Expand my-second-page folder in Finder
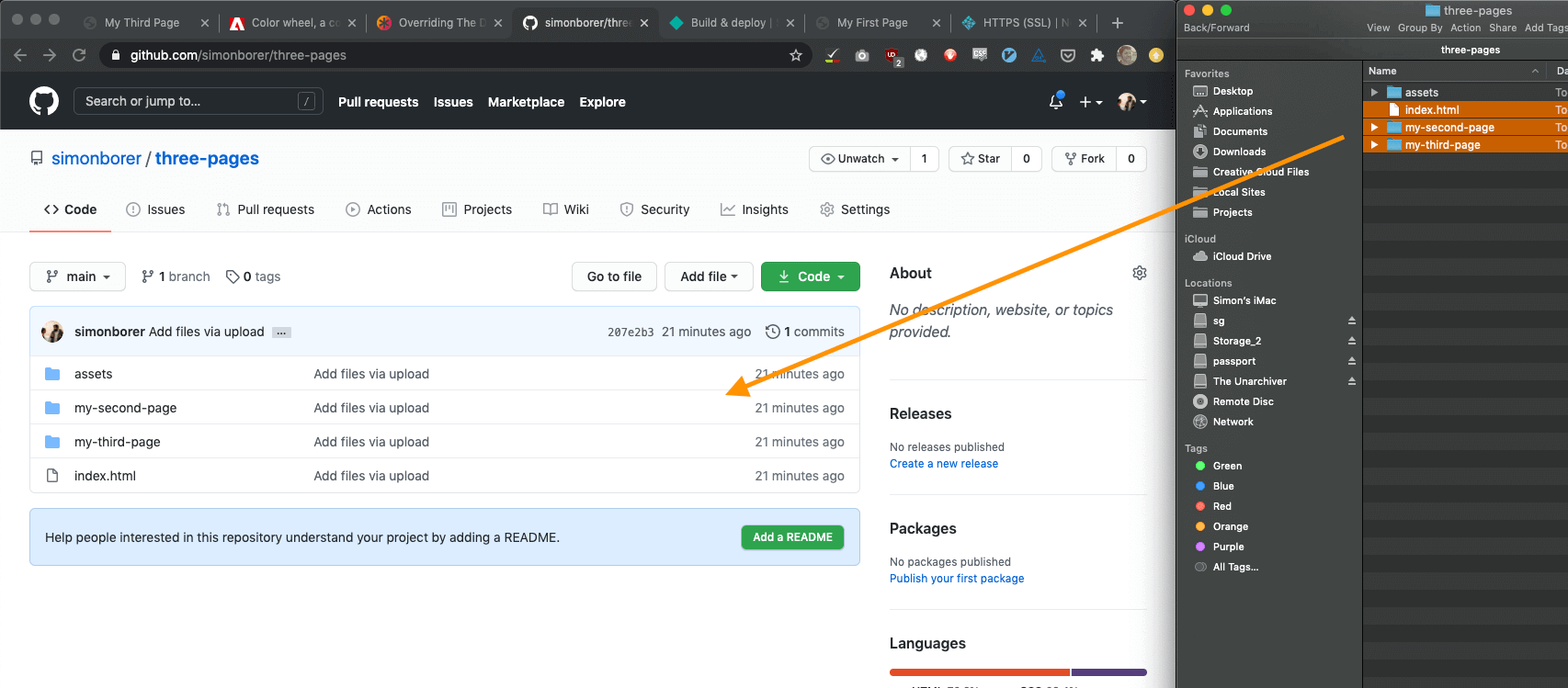 point(1374,127)
